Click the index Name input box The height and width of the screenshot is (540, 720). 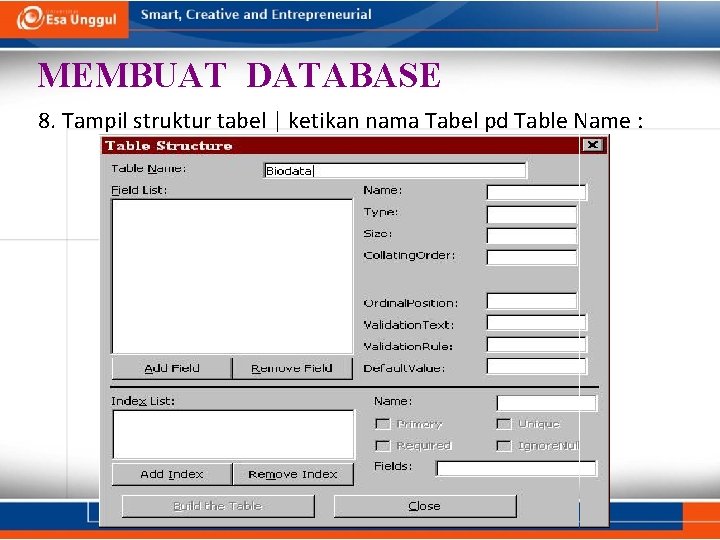[x=546, y=403]
